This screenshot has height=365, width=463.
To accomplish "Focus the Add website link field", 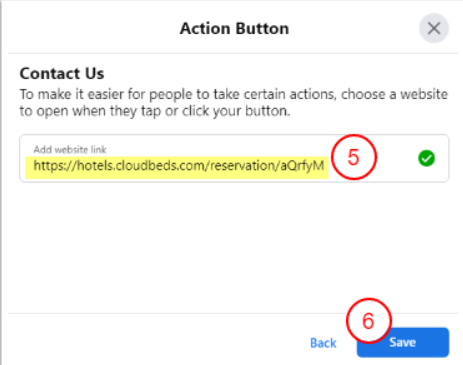I will click(234, 158).
